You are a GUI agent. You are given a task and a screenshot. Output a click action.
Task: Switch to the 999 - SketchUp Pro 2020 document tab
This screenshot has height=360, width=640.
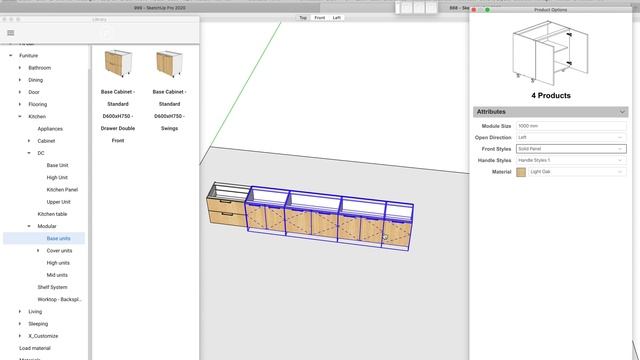click(160, 8)
